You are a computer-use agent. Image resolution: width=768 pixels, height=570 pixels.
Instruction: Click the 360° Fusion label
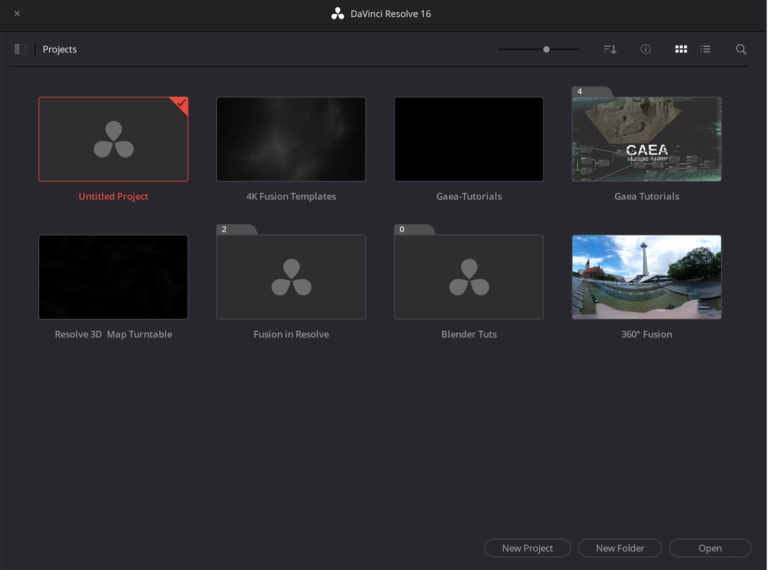coord(647,334)
